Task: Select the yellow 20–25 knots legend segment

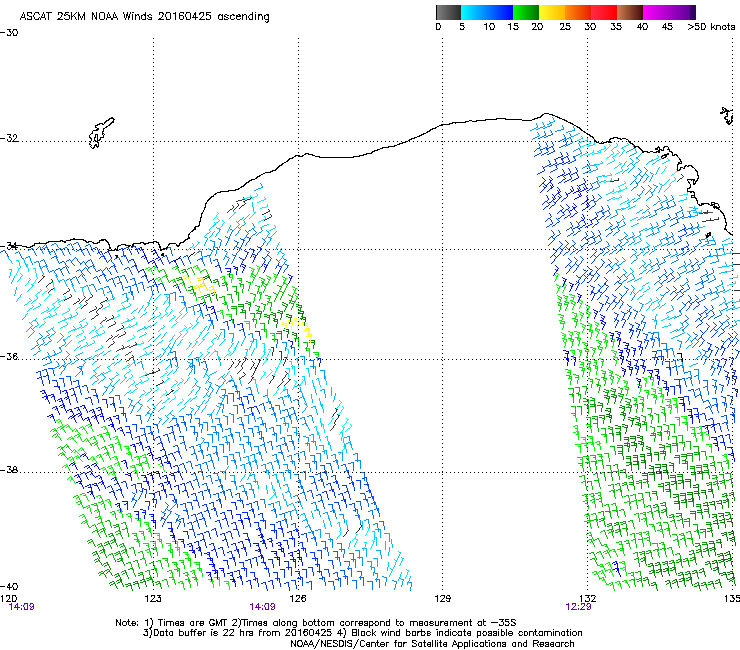Action: (552, 12)
